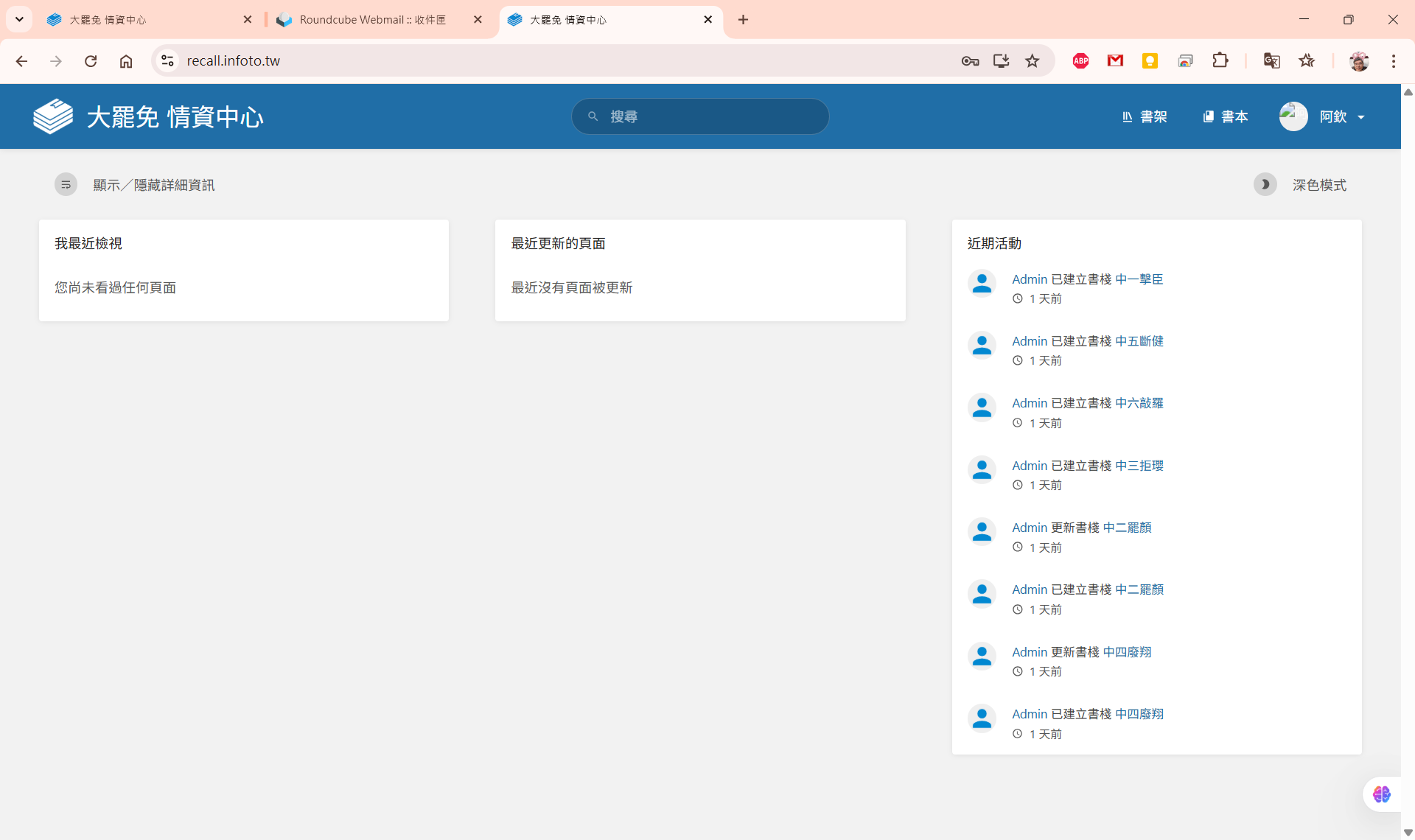The image size is (1415, 840).
Task: Switch to Roundcube Webmail tab
Action: point(372,20)
